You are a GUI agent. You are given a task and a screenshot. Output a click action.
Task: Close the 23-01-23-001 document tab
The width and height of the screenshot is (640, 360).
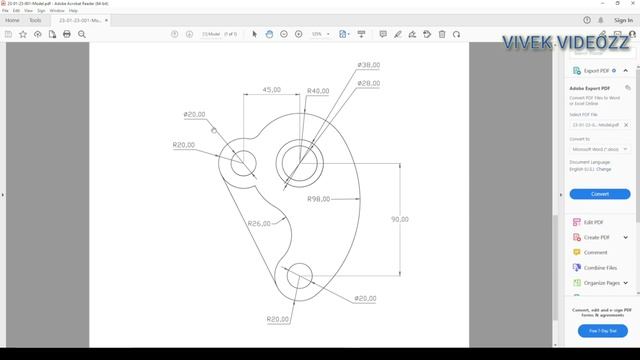point(106,20)
